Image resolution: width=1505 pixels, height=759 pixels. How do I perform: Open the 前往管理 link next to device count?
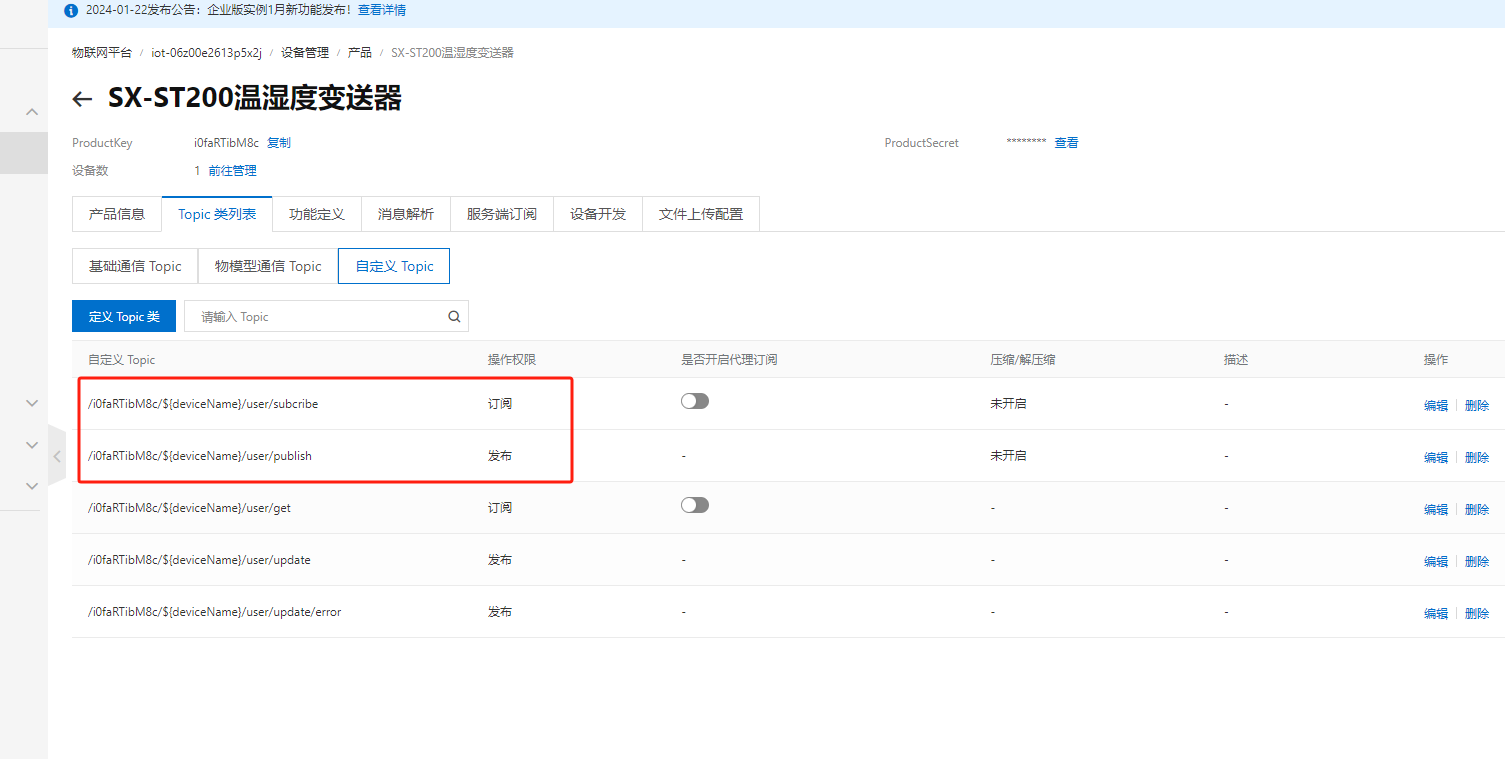(232, 171)
